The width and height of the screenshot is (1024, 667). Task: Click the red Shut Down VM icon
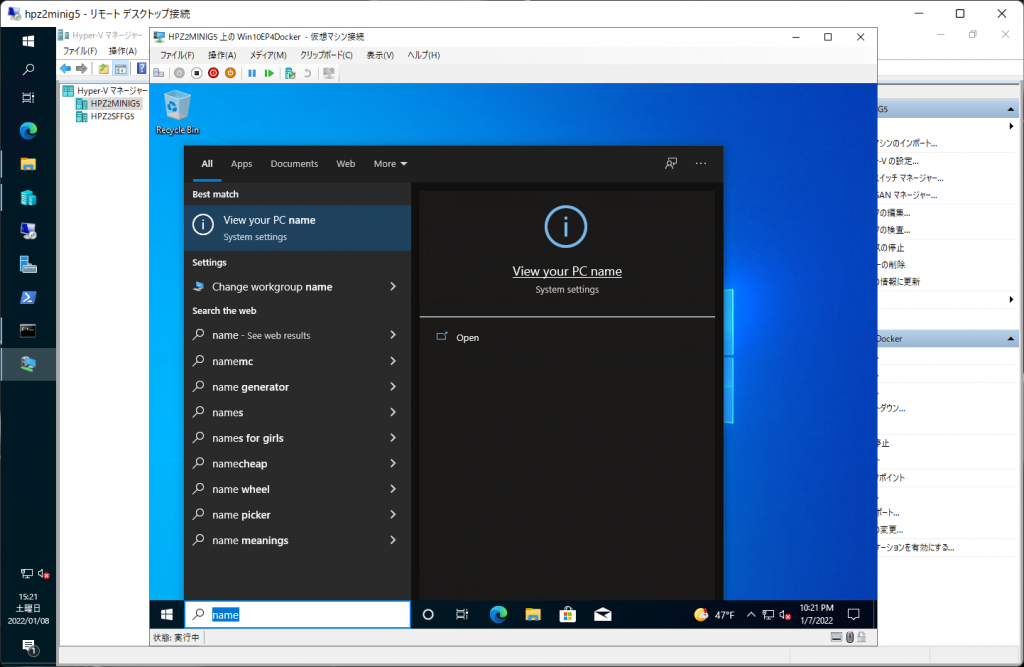(x=213, y=73)
